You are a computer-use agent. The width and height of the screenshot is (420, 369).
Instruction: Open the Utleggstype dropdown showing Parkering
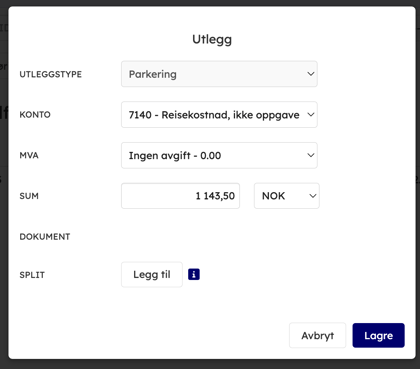pyautogui.click(x=219, y=74)
